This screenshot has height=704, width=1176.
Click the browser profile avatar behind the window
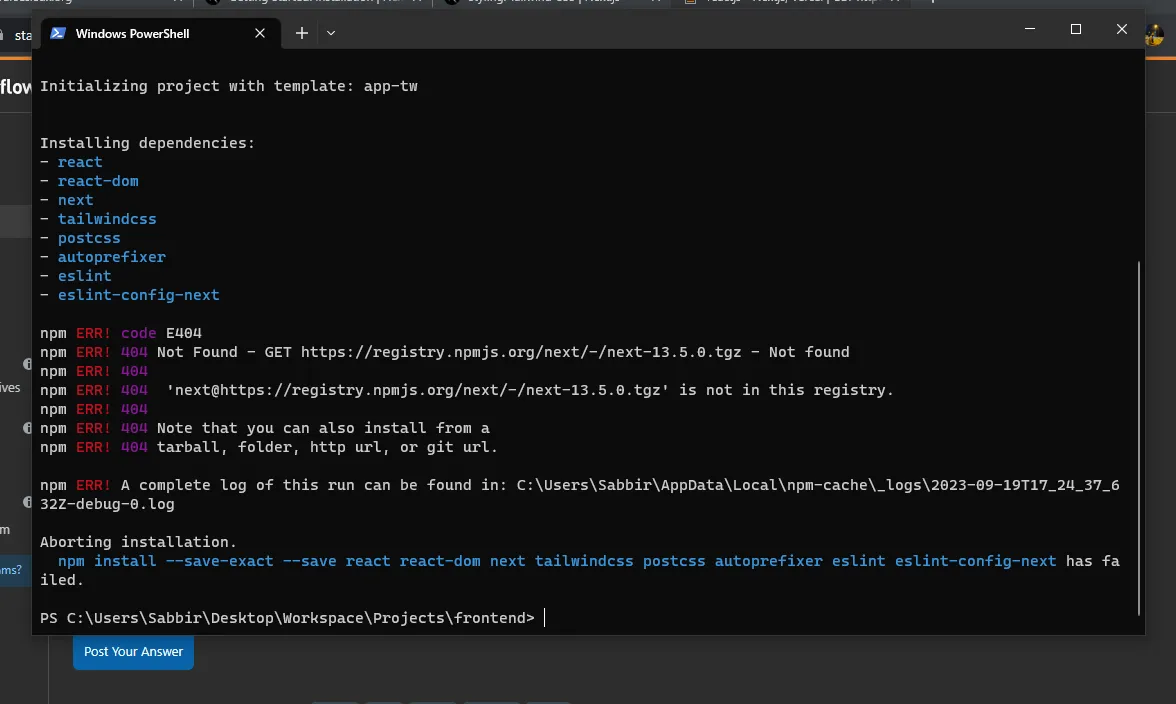(x=1156, y=34)
